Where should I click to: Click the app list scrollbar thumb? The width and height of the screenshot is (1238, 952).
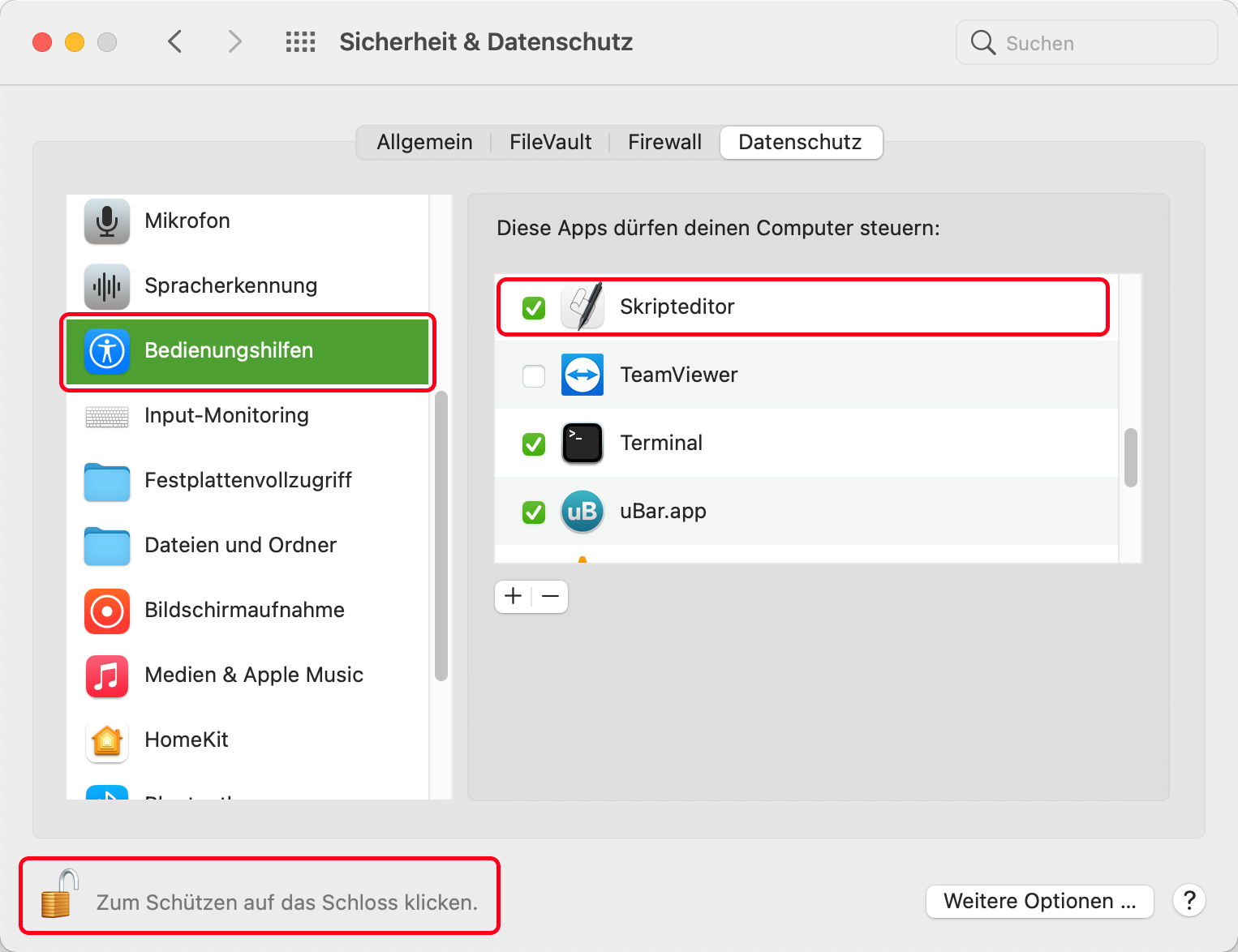[x=1130, y=457]
